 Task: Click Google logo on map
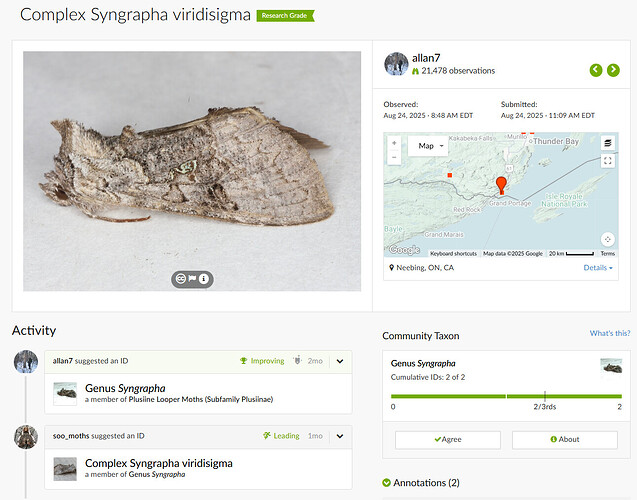[404, 249]
